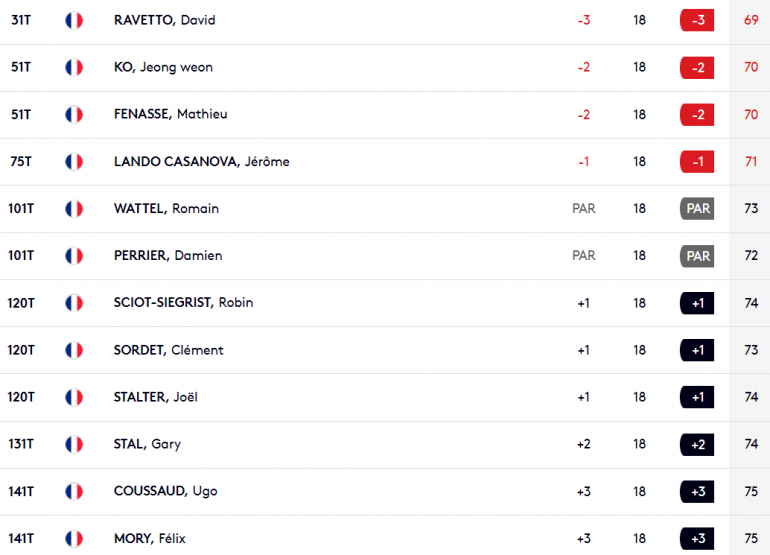Viewport: 770px width, 555px height.
Task: Open SCIOT-SIEGRIST, Robin player name
Action: (x=183, y=303)
